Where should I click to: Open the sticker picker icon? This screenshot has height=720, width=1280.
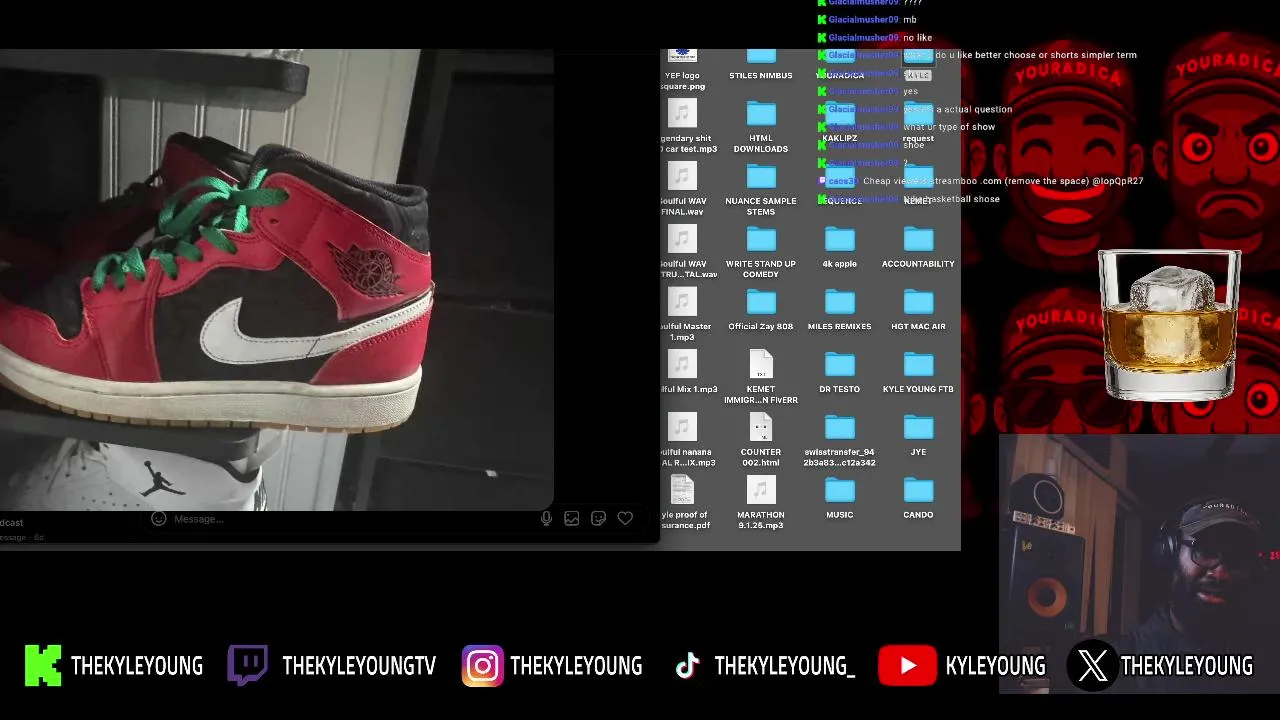pyautogui.click(x=598, y=518)
